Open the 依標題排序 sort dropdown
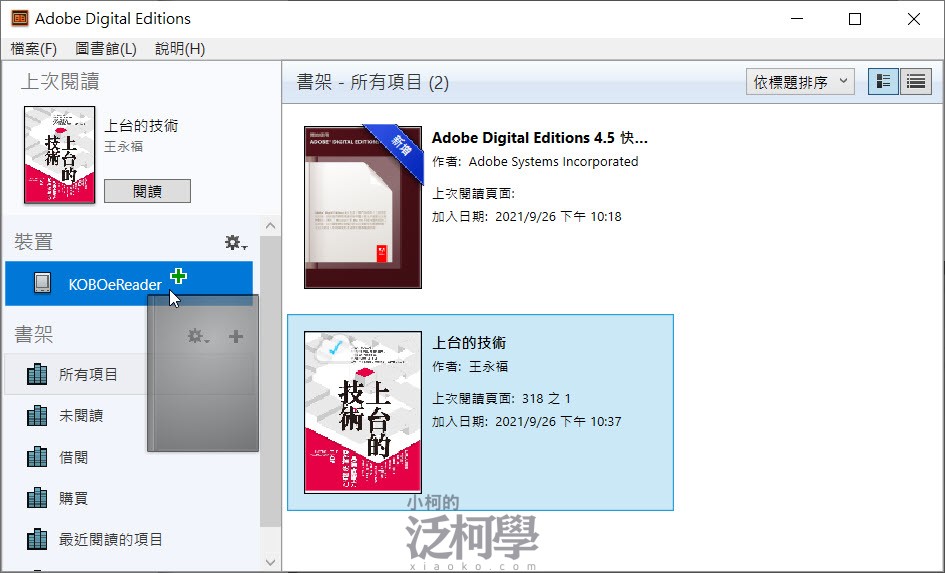The height and width of the screenshot is (573, 945). pyautogui.click(x=800, y=82)
